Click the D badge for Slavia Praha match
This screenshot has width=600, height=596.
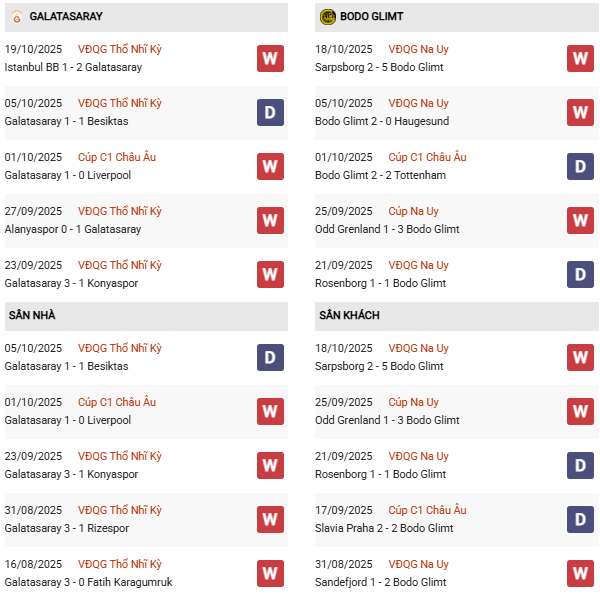580,520
